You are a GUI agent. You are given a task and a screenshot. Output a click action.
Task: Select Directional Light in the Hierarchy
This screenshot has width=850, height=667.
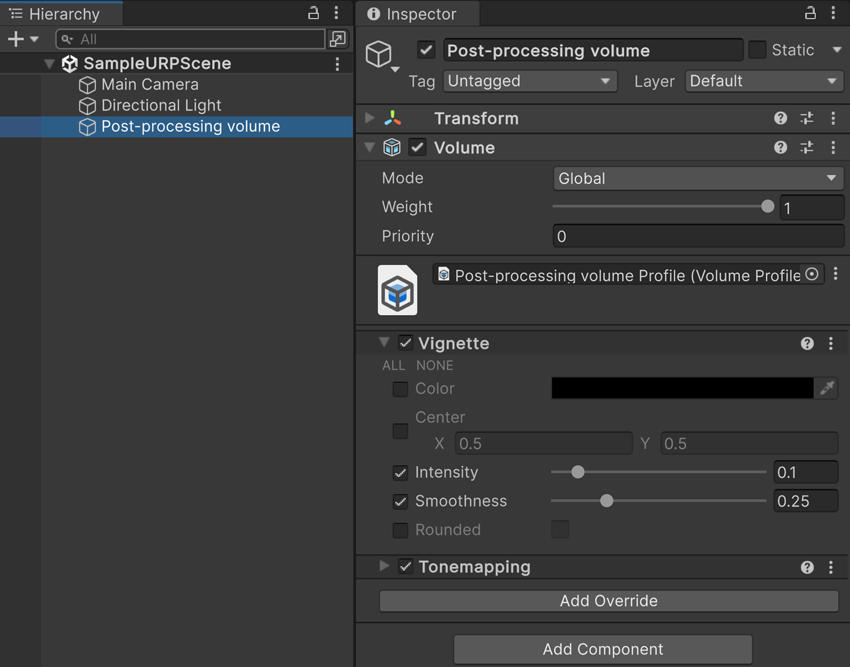point(163,105)
